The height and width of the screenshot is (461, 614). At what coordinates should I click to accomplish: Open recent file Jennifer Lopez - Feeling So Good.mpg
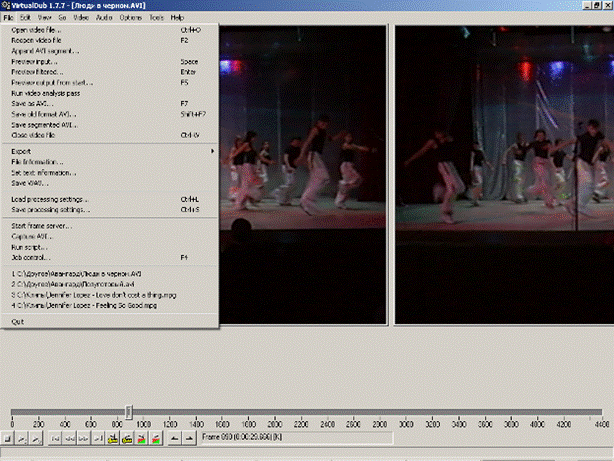click(85, 305)
